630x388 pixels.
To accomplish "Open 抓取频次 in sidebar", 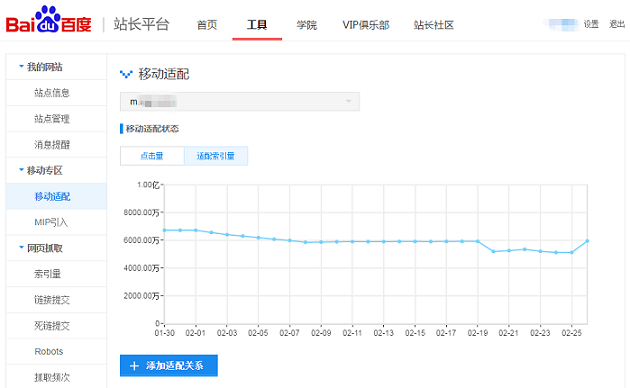I will pos(52,378).
